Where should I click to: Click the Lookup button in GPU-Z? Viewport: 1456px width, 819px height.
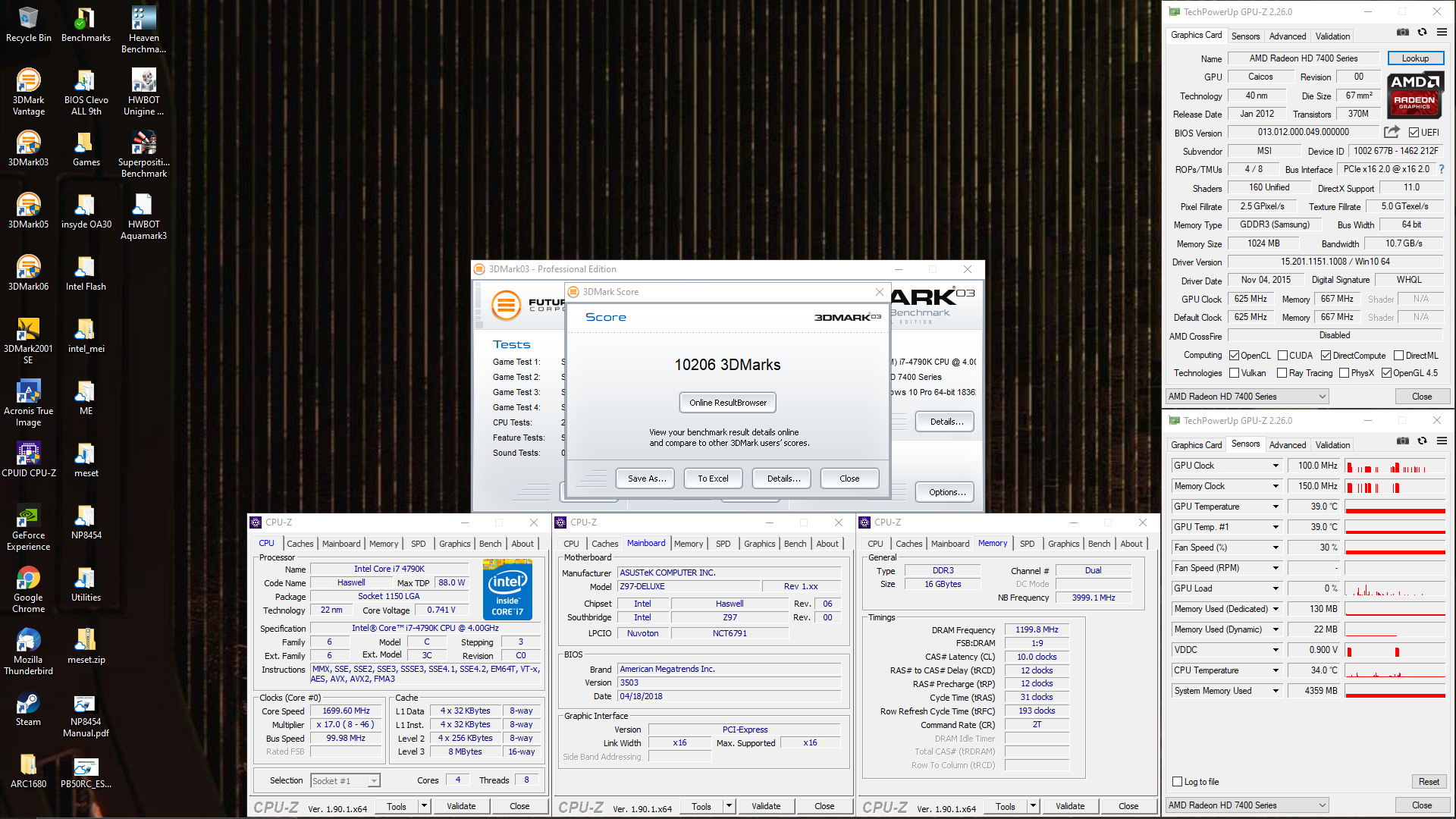[1415, 58]
